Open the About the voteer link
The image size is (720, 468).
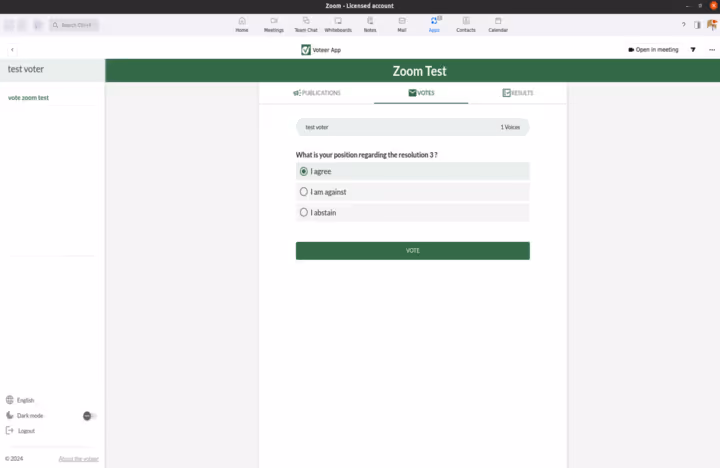79,459
